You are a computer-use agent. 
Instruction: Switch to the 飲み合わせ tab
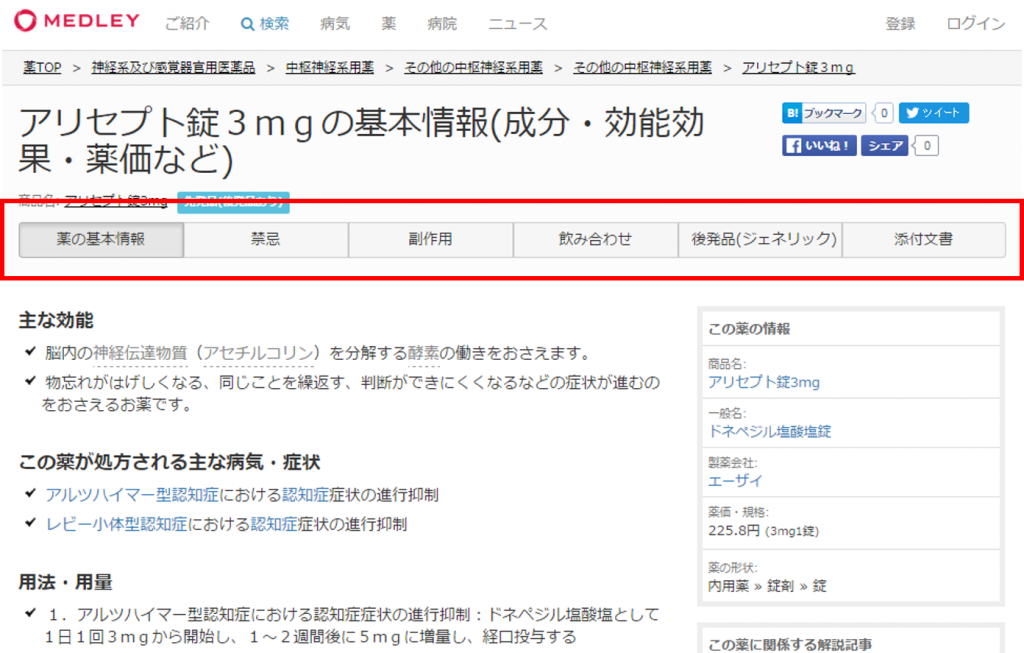596,240
